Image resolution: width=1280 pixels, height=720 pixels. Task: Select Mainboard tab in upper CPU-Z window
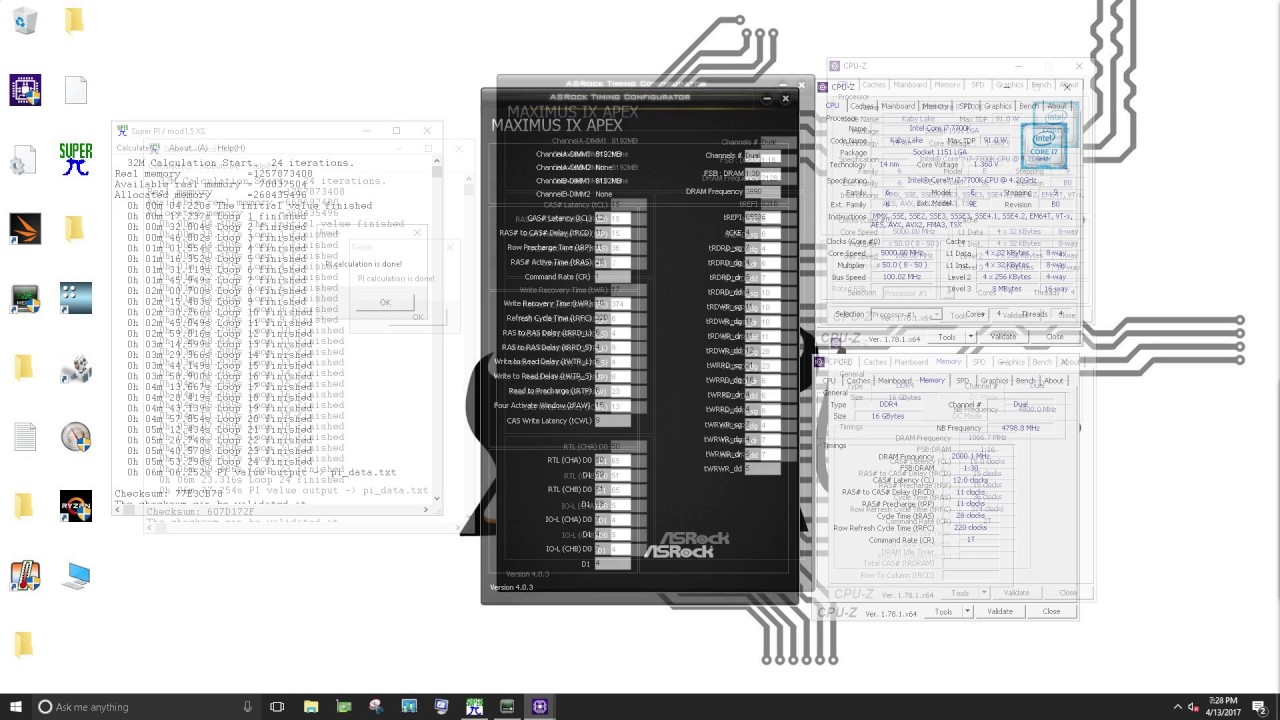(x=898, y=106)
